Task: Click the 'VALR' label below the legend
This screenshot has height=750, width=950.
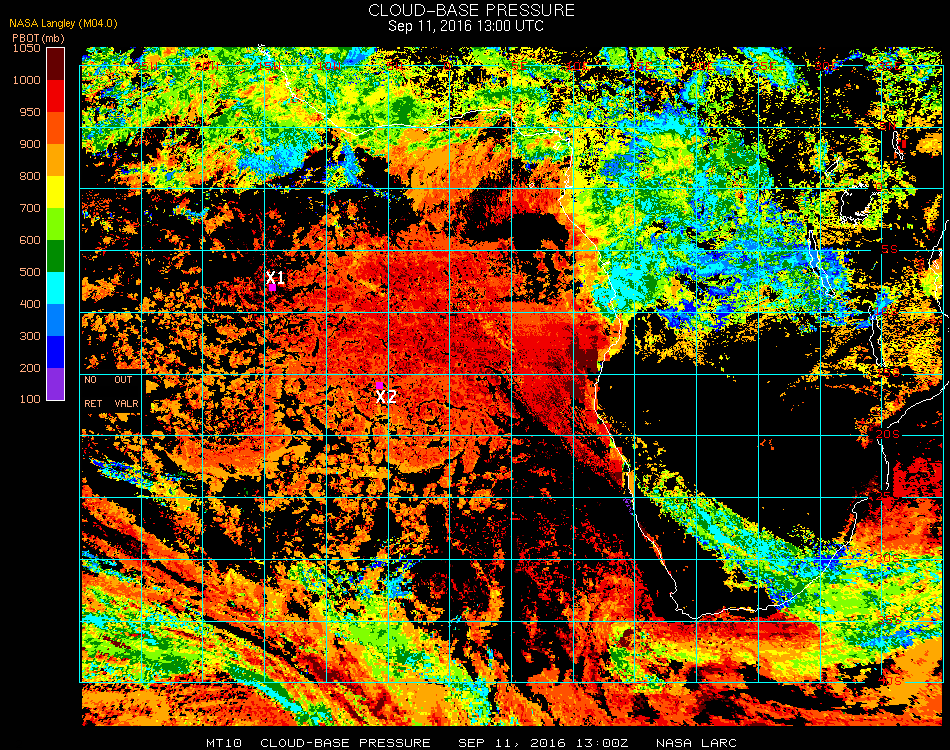Action: click(126, 403)
